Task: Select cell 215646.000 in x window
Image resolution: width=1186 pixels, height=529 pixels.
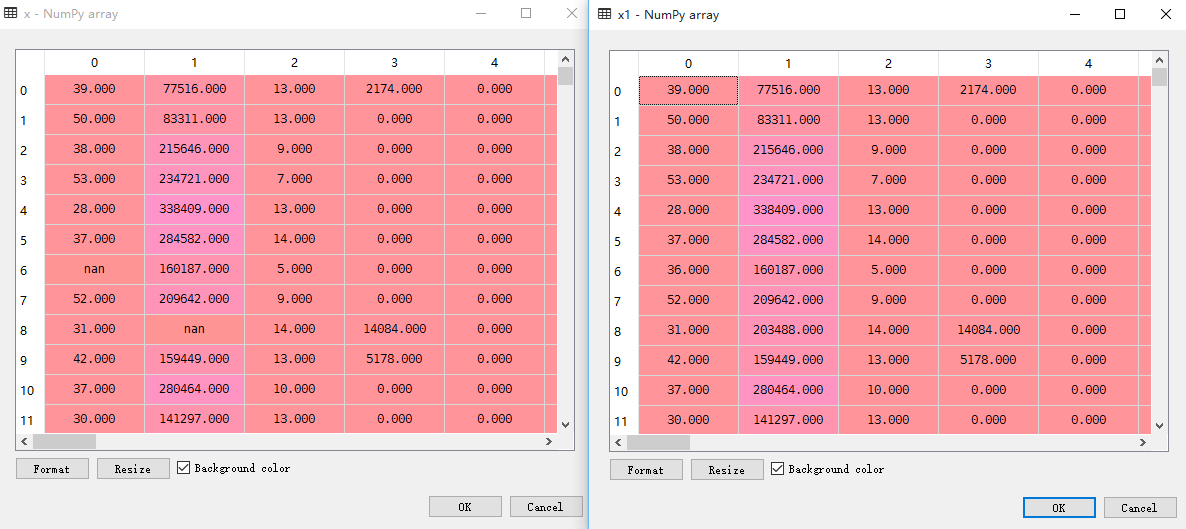Action: tap(194, 149)
